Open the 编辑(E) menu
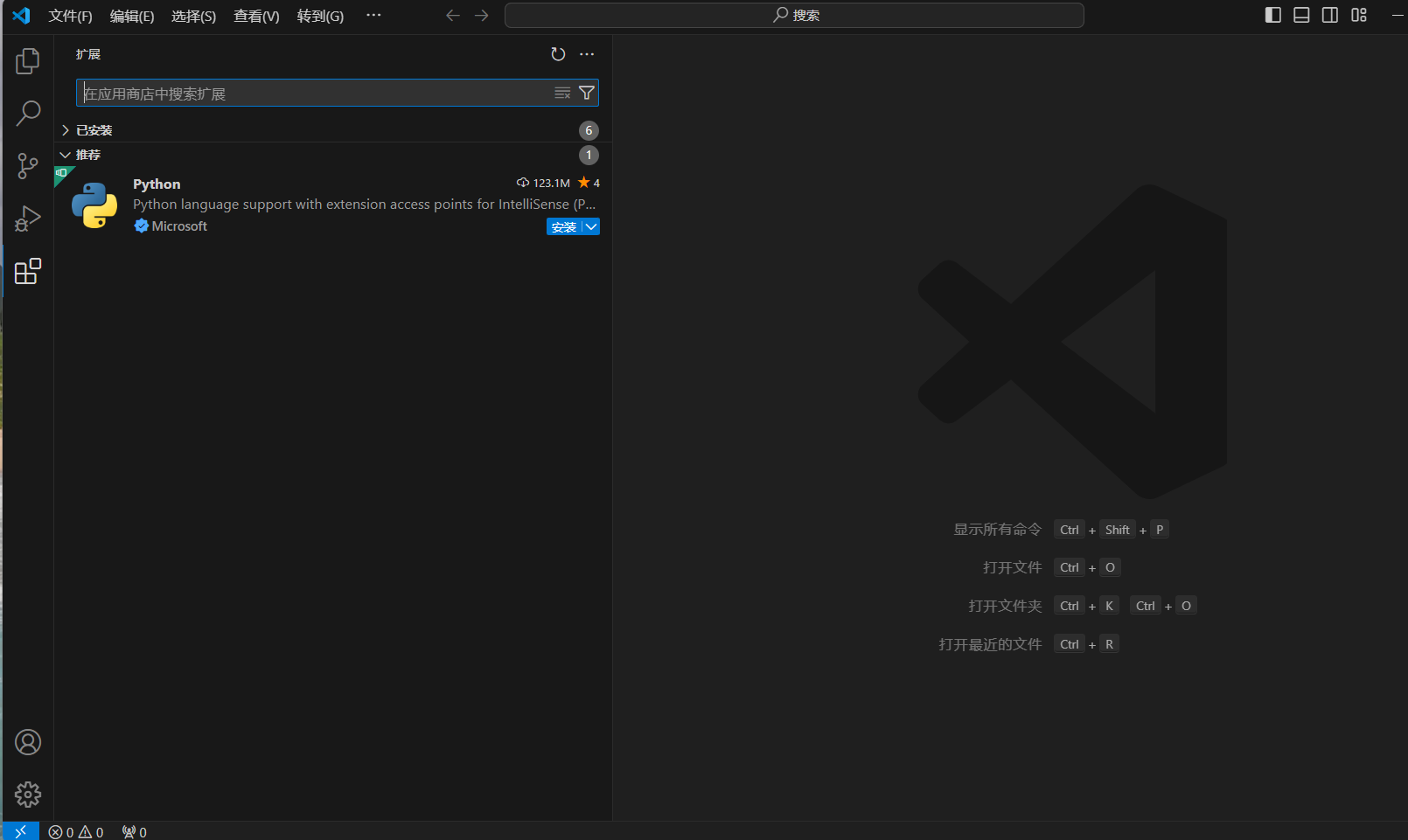Screen dimensions: 1408x840 (132, 16)
